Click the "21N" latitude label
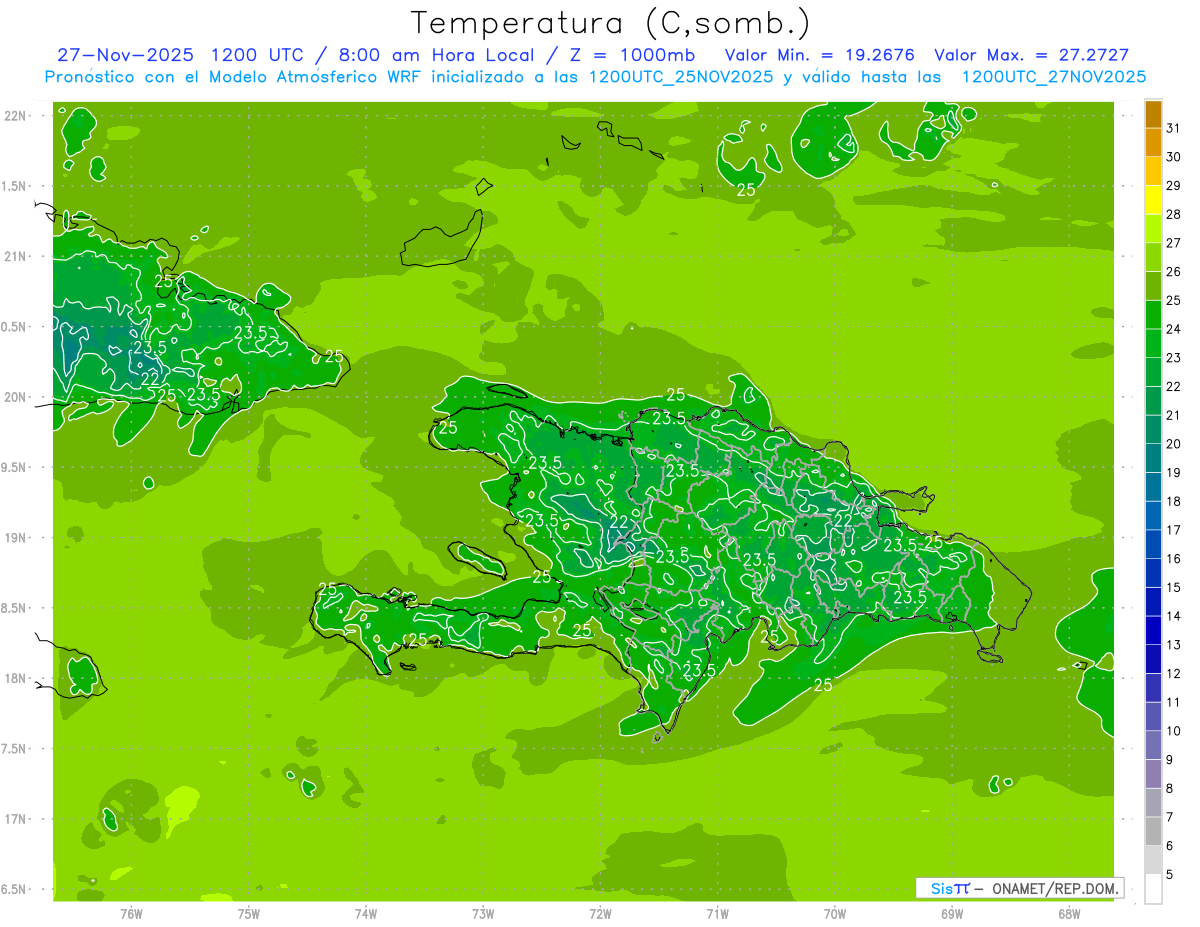The width and height of the screenshot is (1200, 927). pyautogui.click(x=15, y=257)
